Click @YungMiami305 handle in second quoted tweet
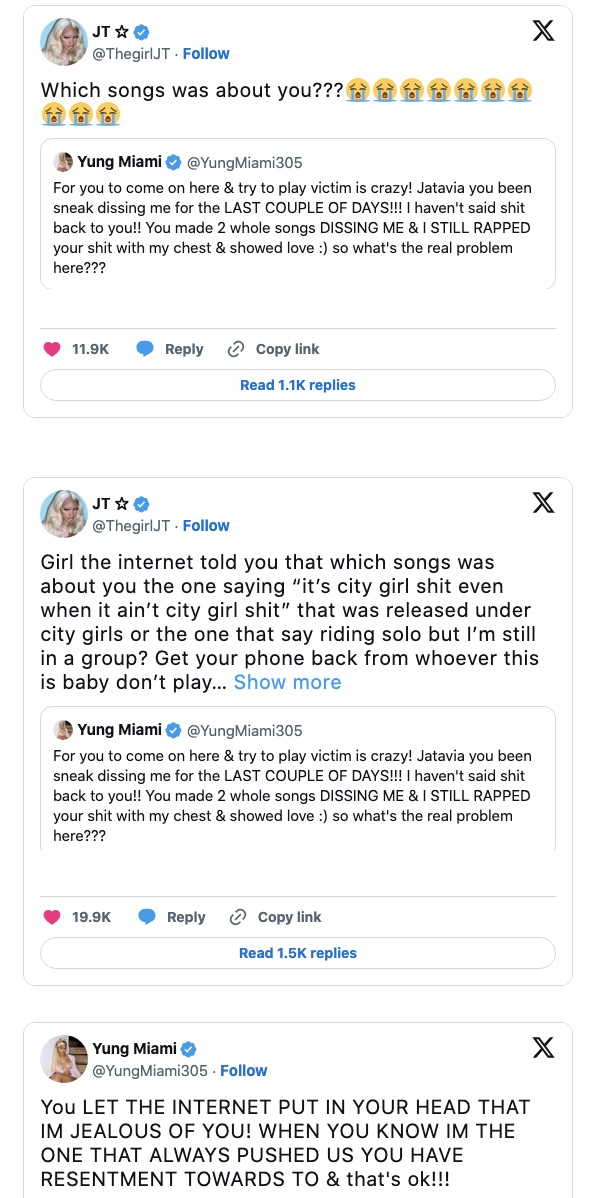608x1198 pixels. coord(244,731)
